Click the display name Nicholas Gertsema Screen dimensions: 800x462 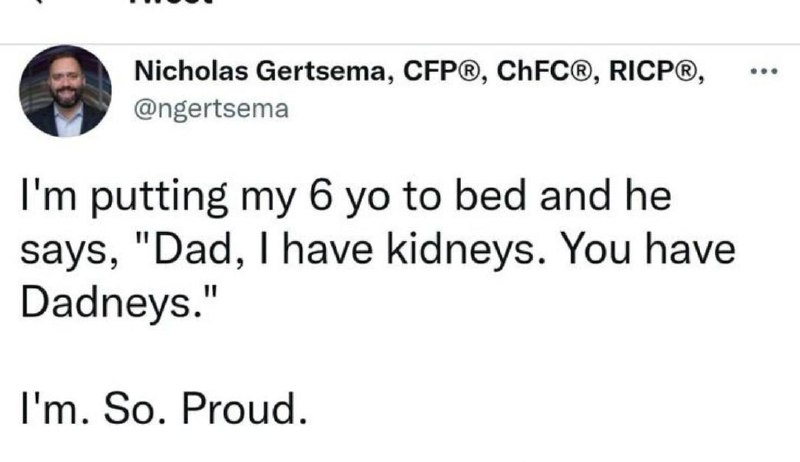click(260, 71)
